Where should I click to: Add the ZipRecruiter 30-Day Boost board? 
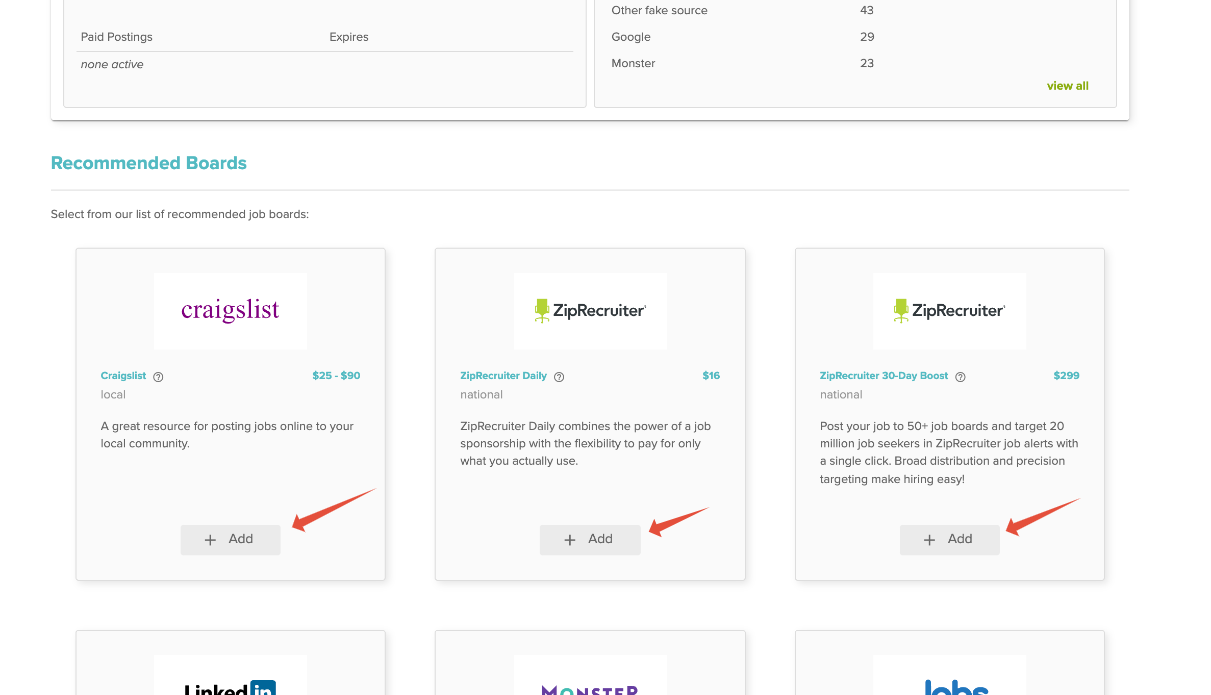[x=950, y=539]
